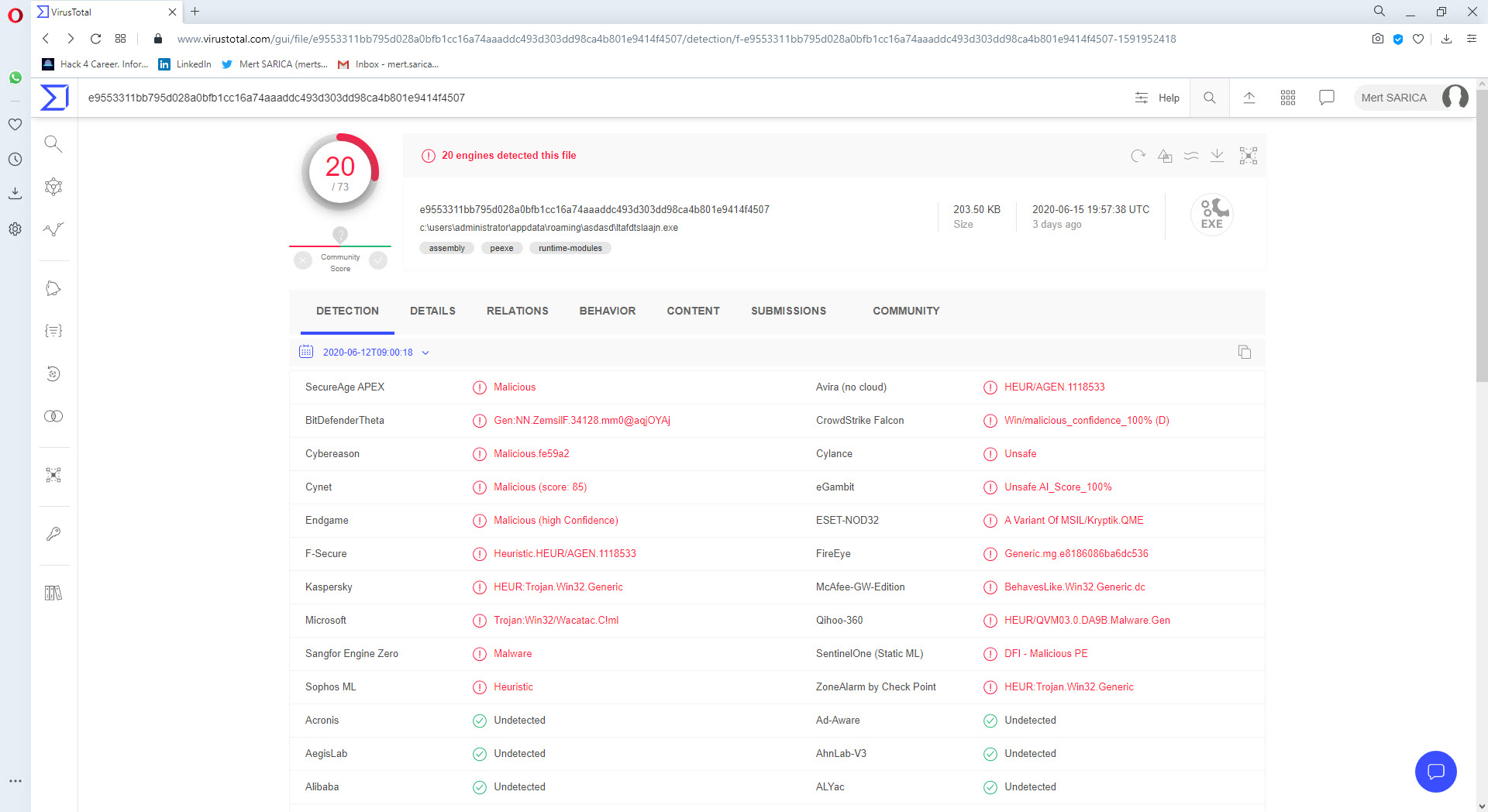Image resolution: width=1488 pixels, height=812 pixels.
Task: Click the assembly tag
Action: click(447, 248)
